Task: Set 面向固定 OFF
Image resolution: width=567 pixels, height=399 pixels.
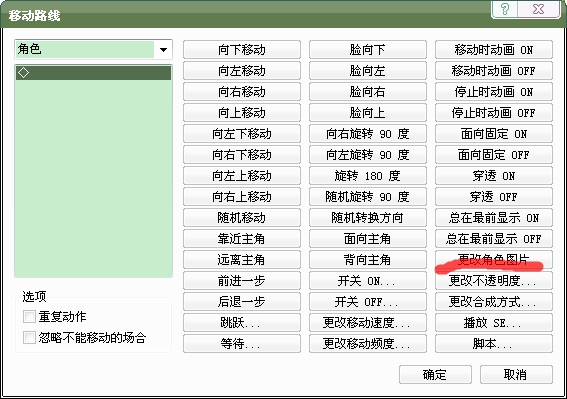Action: point(494,154)
